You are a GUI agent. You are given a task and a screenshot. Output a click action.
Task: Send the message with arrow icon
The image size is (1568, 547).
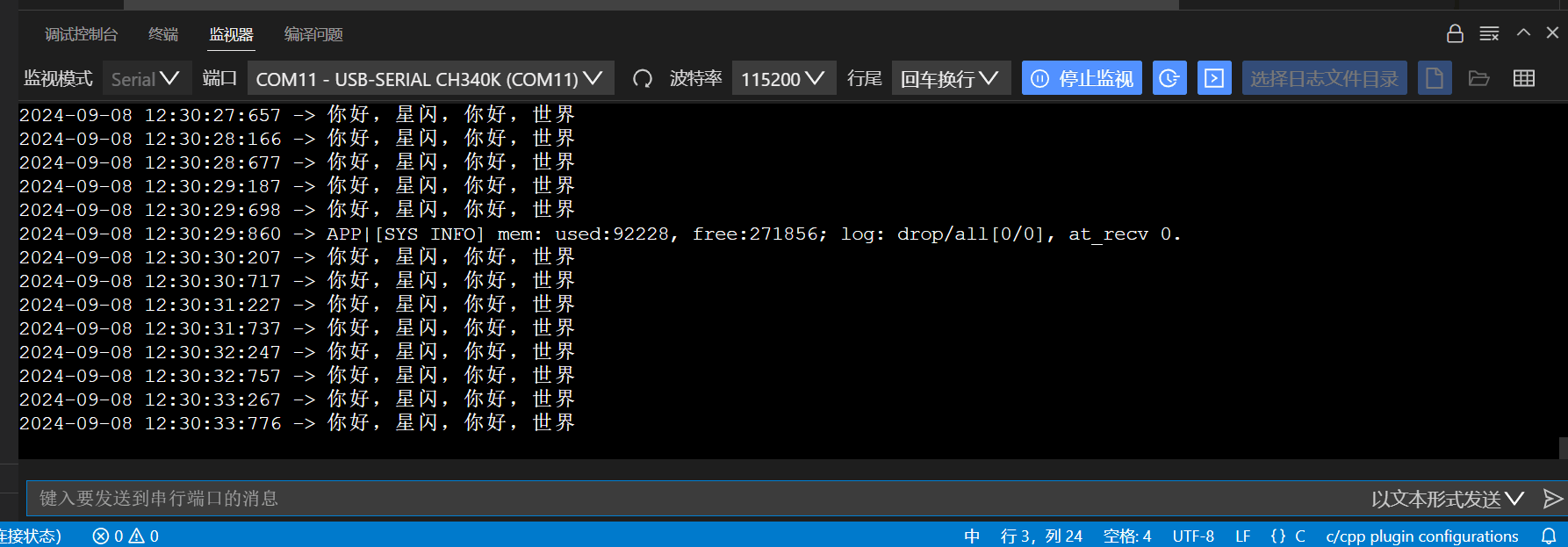point(1552,499)
